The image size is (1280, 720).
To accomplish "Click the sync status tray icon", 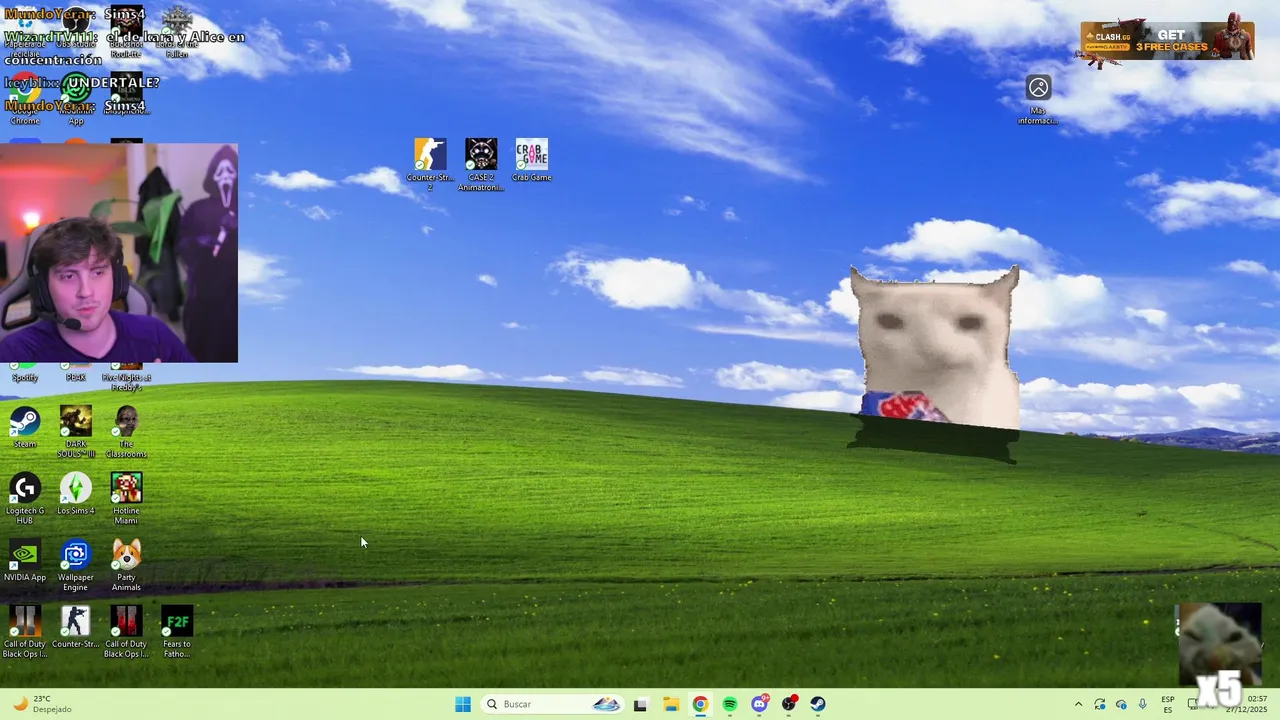I will pos(1100,704).
